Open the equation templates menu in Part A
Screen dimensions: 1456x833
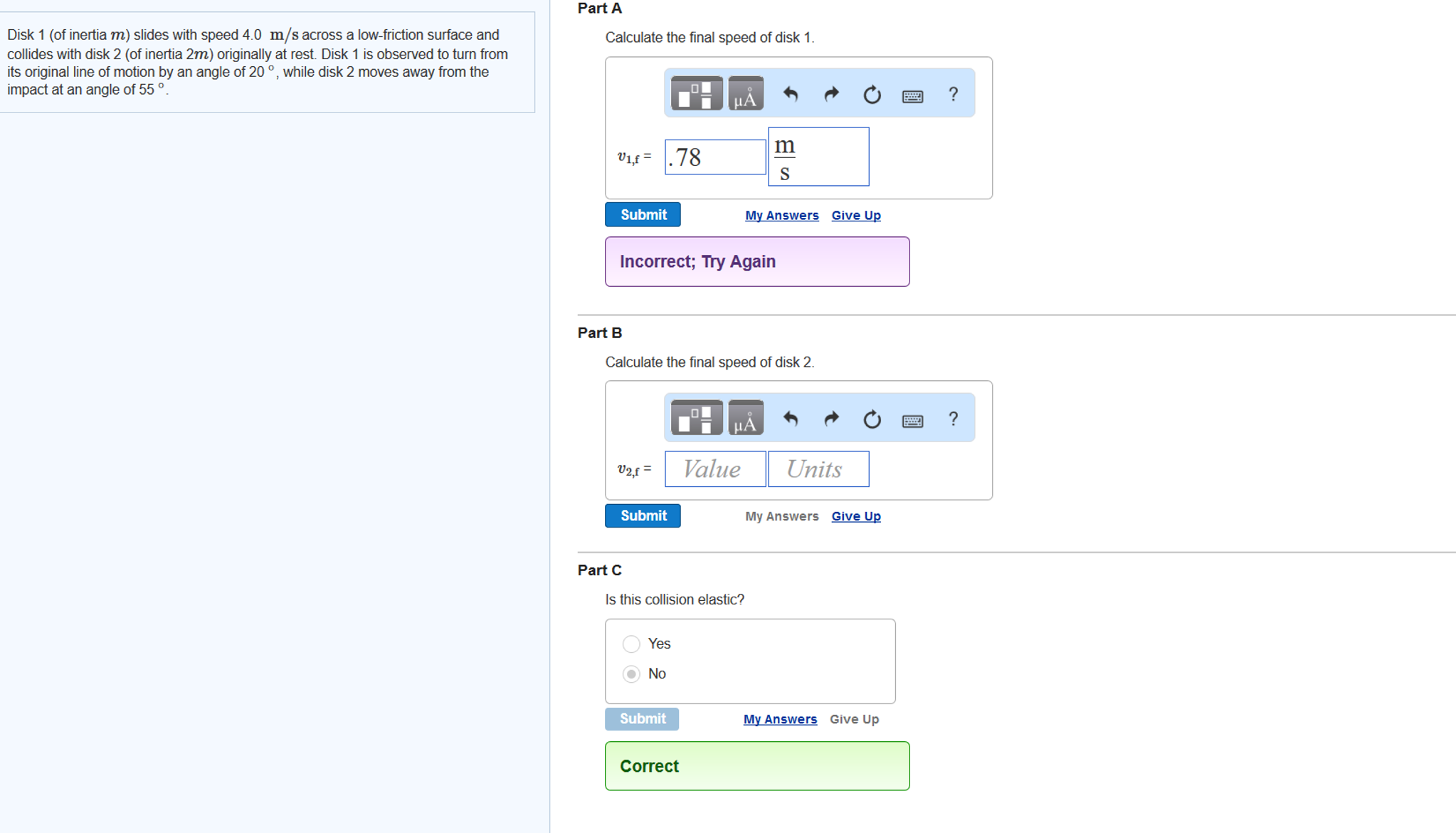(x=695, y=93)
